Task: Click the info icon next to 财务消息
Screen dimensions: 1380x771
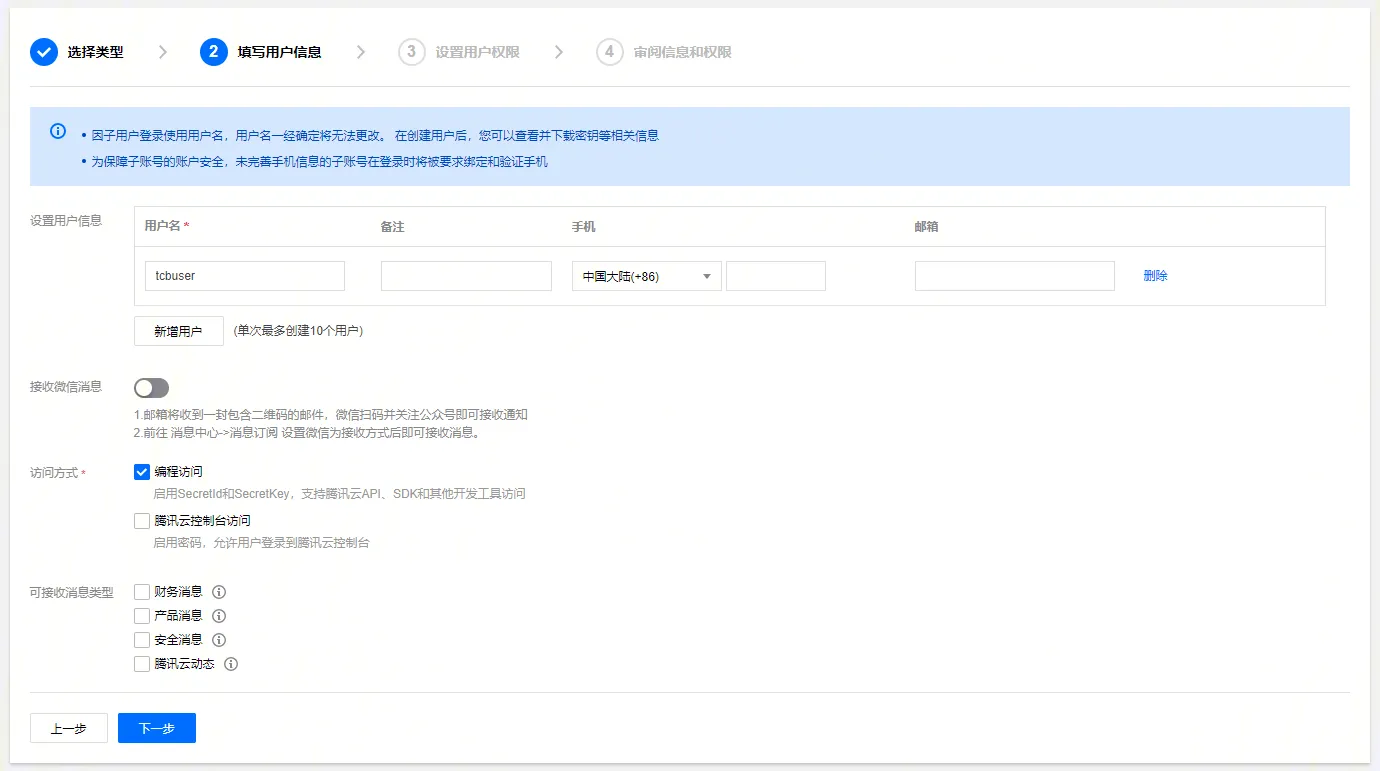Action: coord(220,592)
